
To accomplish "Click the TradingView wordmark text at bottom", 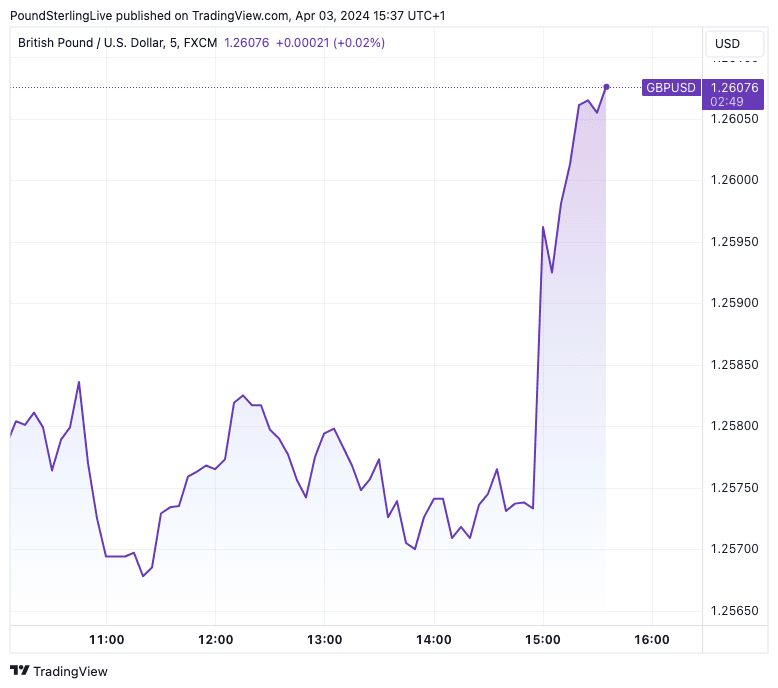I will (70, 671).
